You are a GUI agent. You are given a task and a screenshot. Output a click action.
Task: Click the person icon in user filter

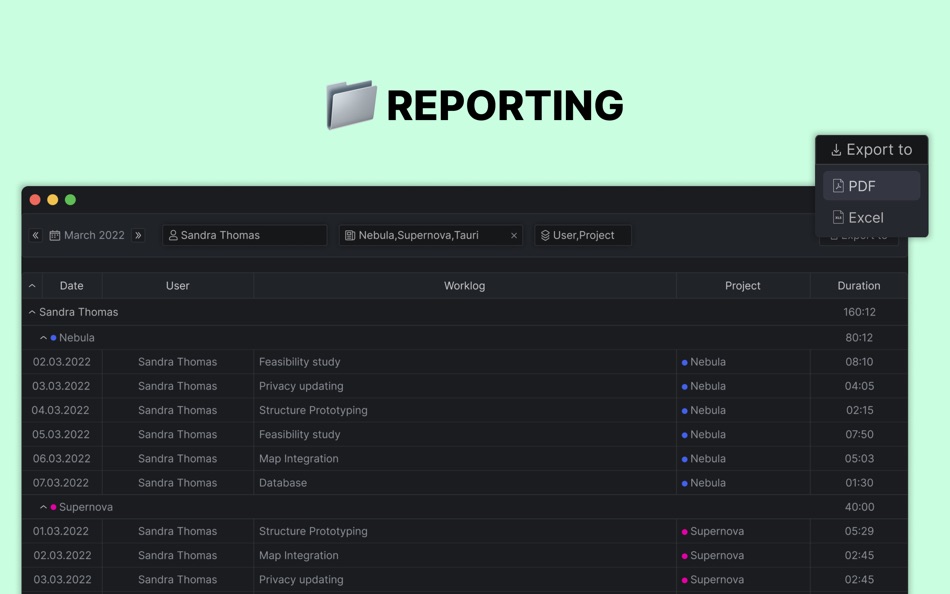[x=173, y=235]
